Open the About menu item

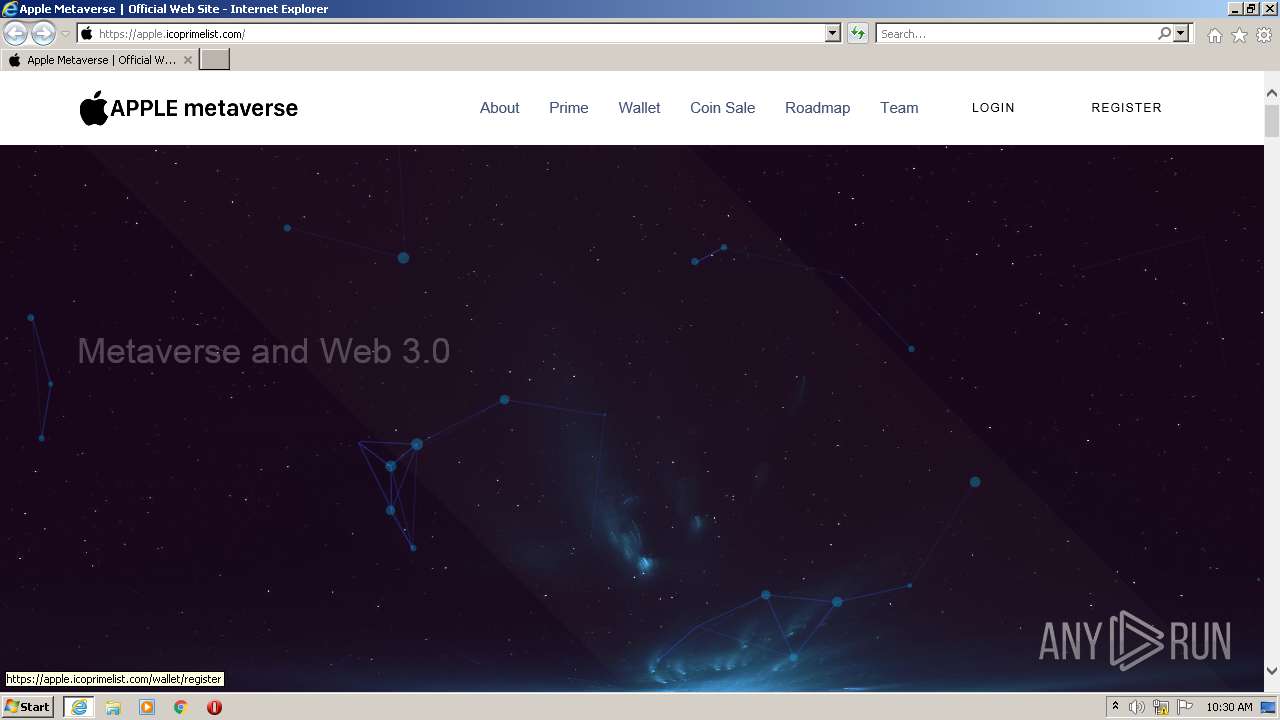(499, 108)
